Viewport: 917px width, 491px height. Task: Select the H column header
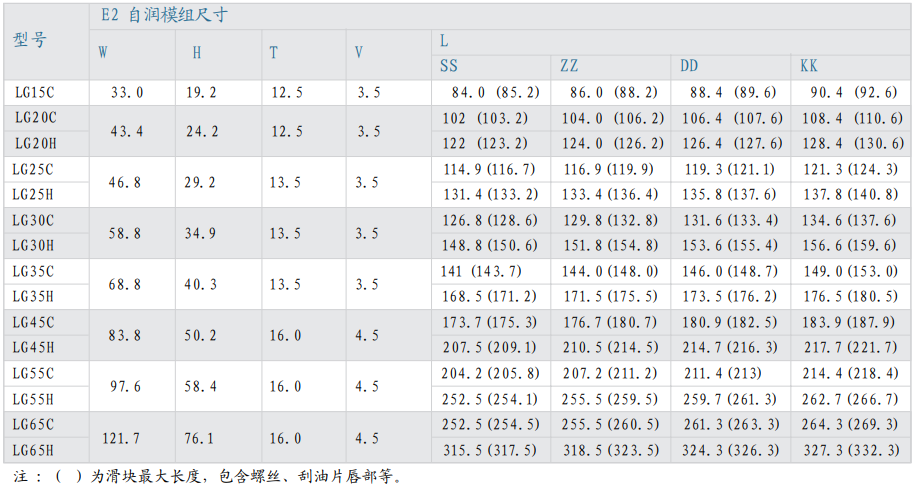(196, 53)
